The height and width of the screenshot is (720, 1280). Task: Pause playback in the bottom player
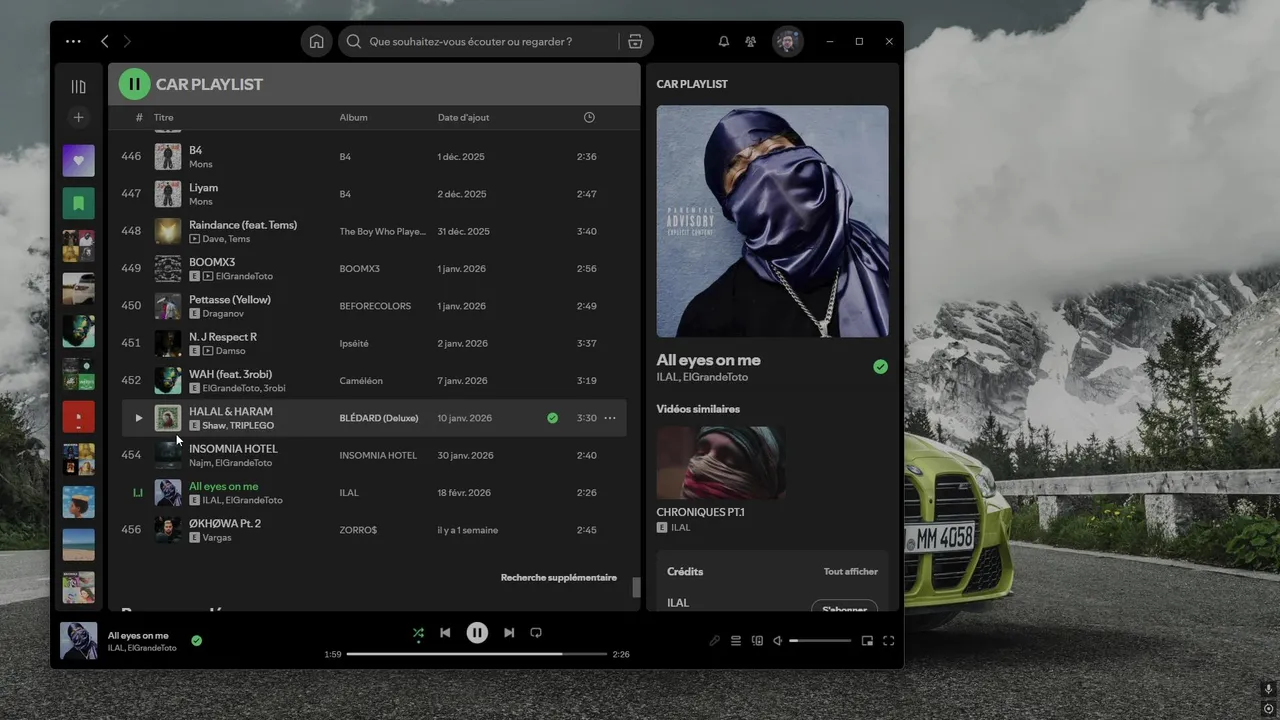477,633
